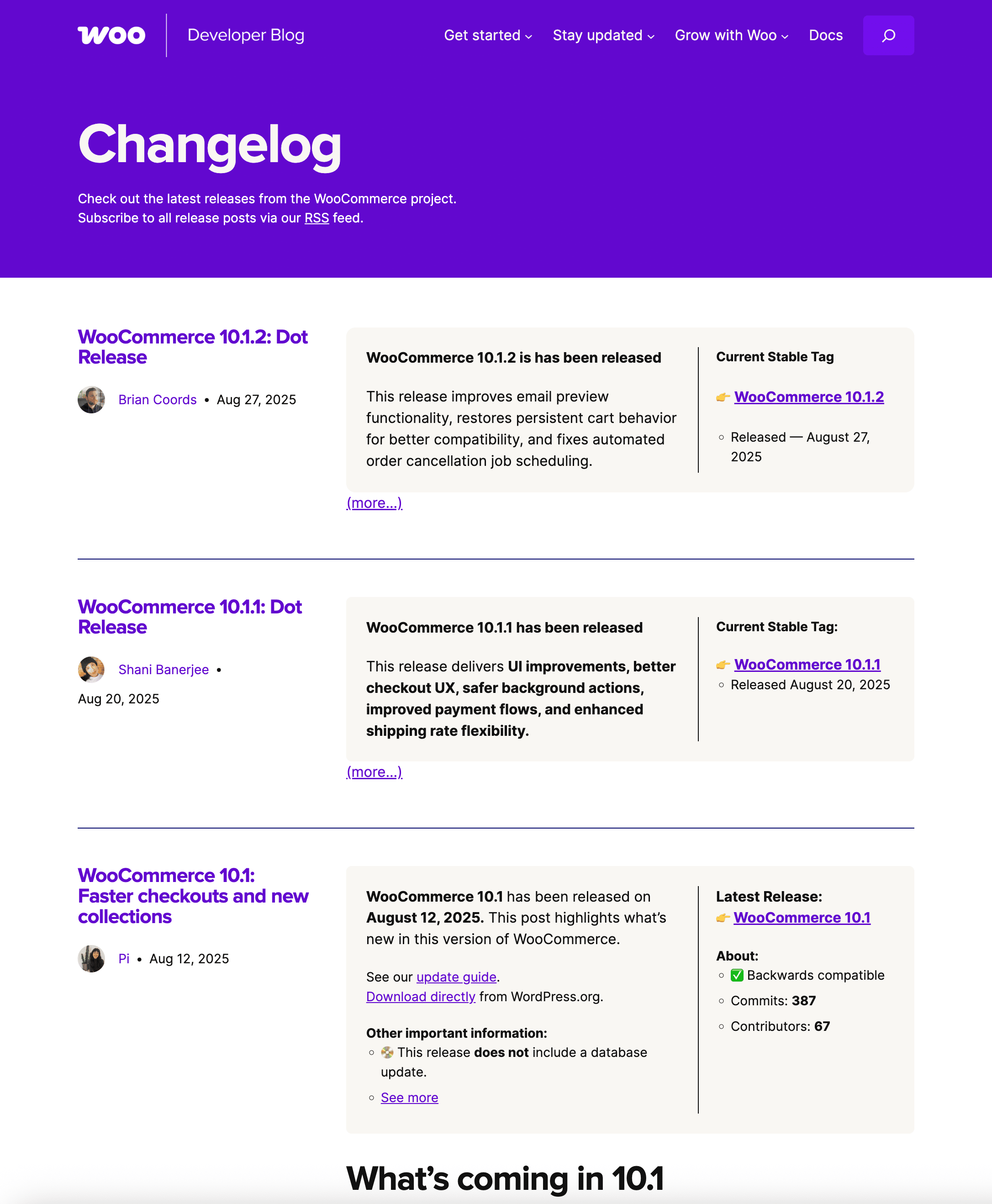Viewport: 992px width, 1204px height.
Task: Click the WooCommerce 10.1: Faster checkouts title
Action: point(193,896)
